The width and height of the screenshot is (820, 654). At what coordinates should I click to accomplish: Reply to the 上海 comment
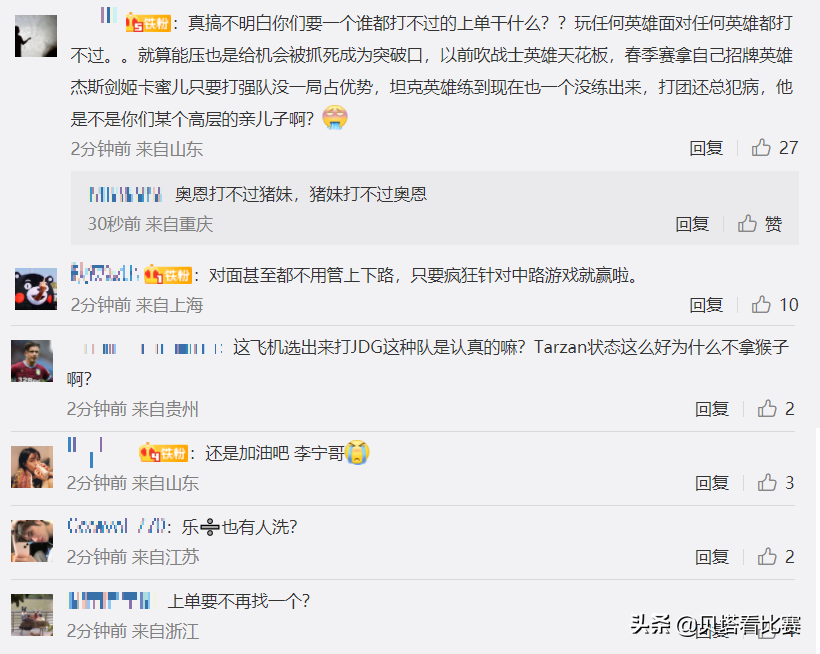pos(706,305)
